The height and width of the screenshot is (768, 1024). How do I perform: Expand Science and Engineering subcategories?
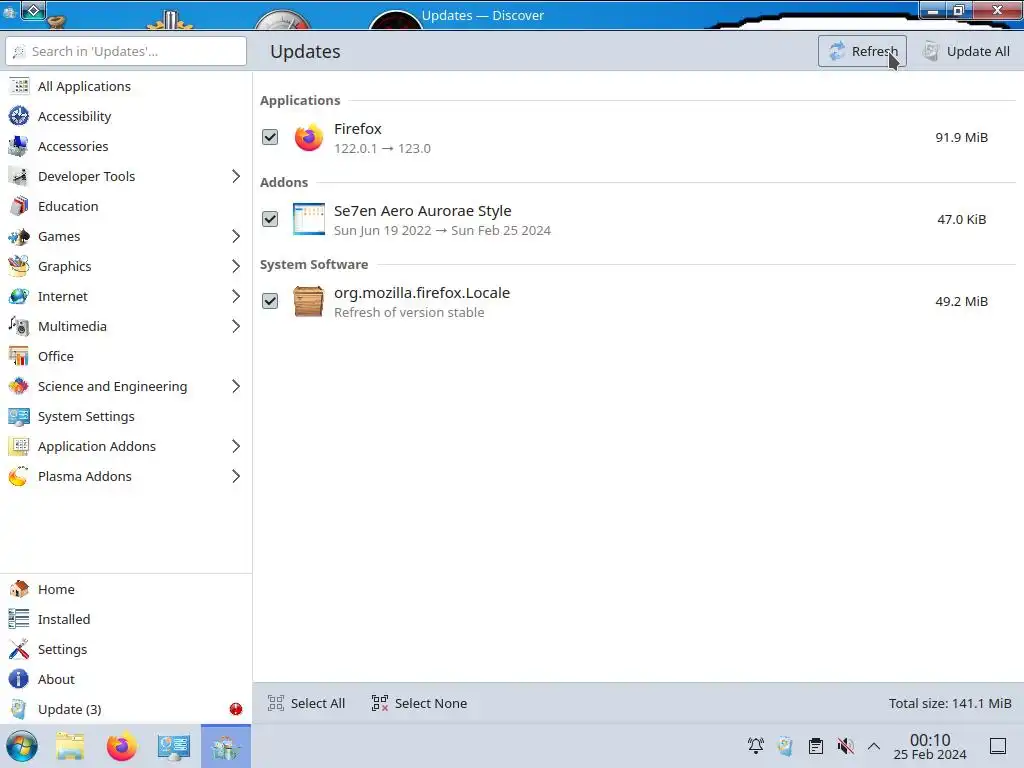236,387
